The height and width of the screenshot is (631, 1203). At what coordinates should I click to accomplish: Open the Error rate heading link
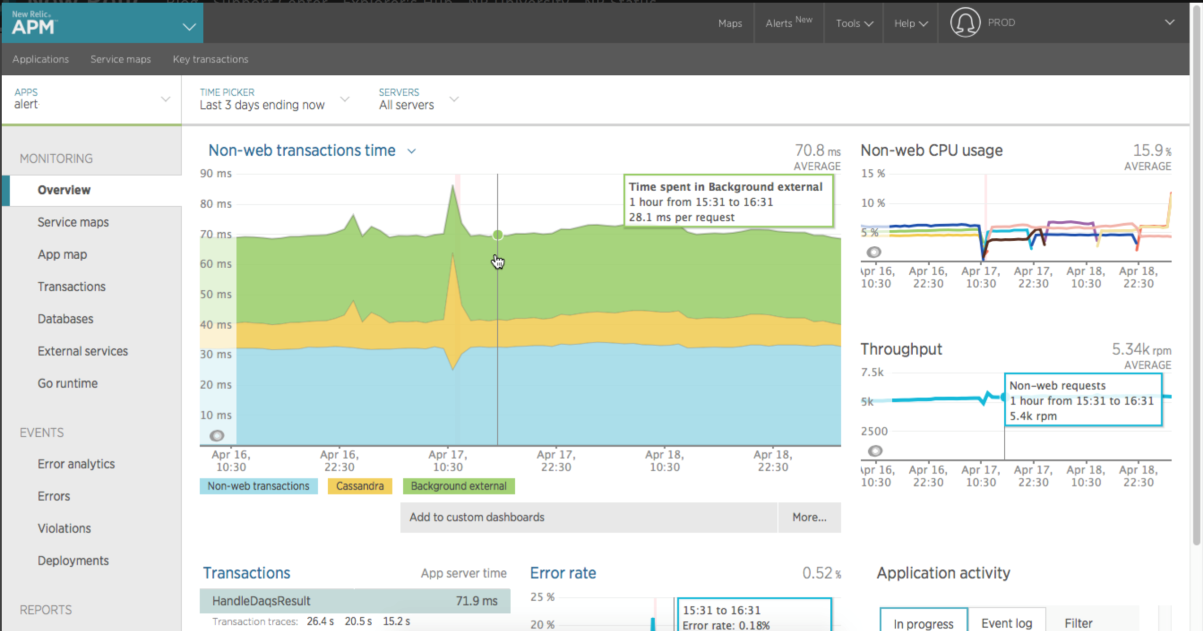pyautogui.click(x=563, y=573)
